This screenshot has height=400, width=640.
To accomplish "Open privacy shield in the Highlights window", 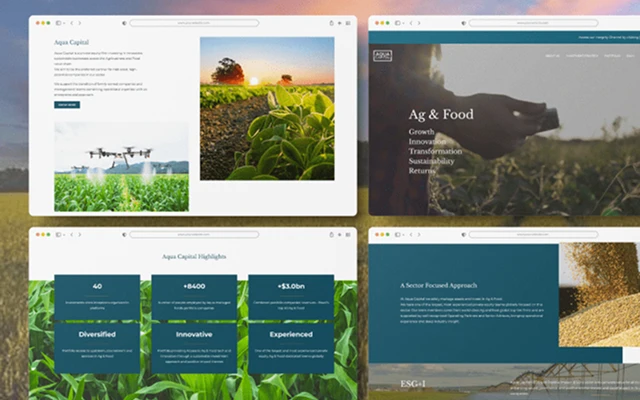I will (124, 235).
